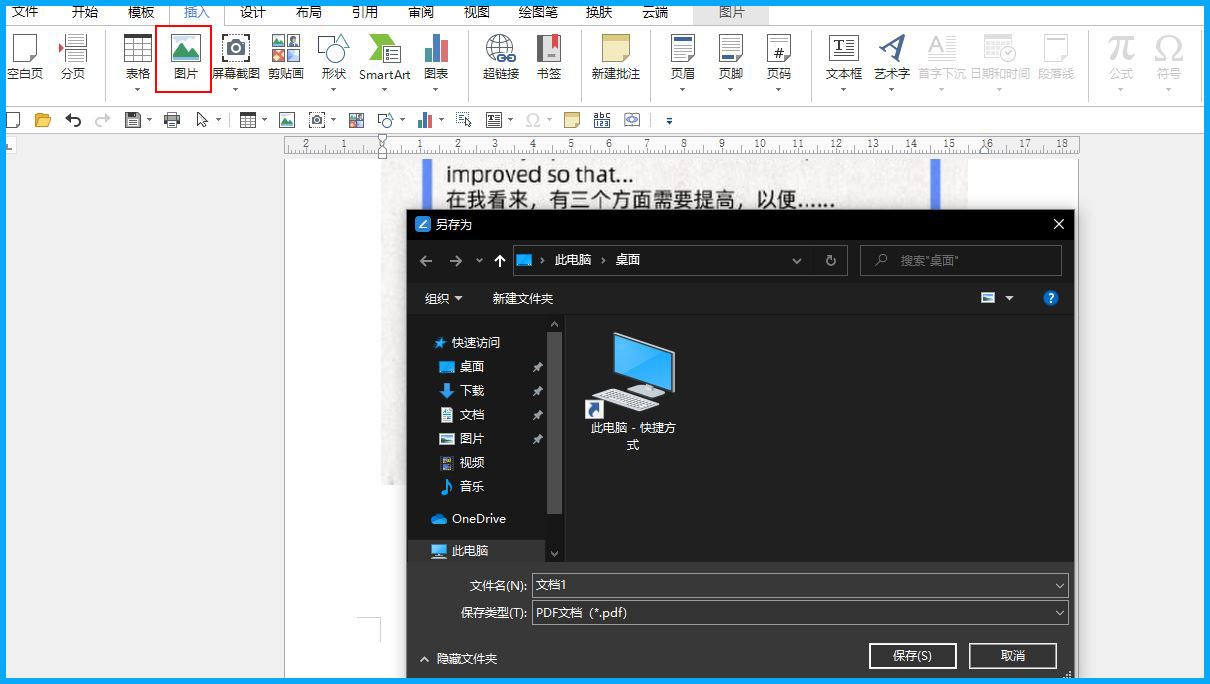This screenshot has height=684, width=1210.
Task: Expand the 保存类型 file type dropdown
Action: point(1059,612)
